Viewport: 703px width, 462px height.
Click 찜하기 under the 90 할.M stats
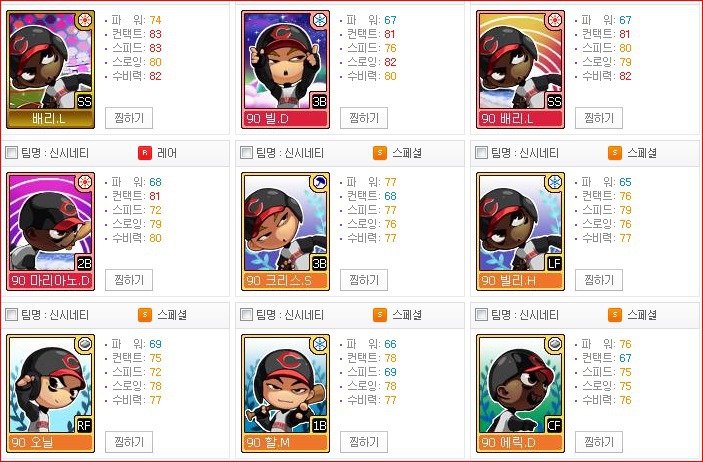[x=364, y=442]
